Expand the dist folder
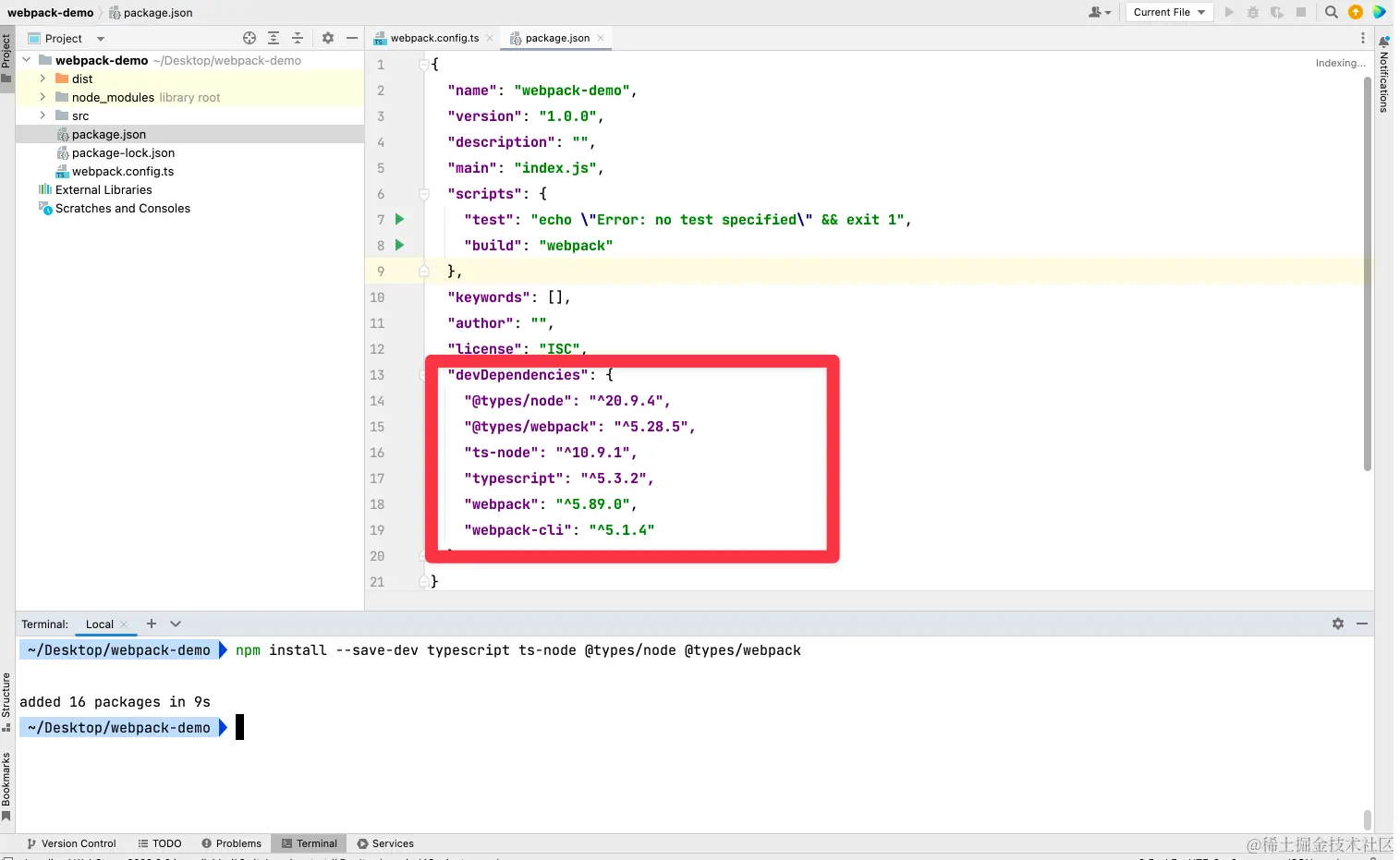Image resolution: width=1400 pixels, height=860 pixels. 43,79
